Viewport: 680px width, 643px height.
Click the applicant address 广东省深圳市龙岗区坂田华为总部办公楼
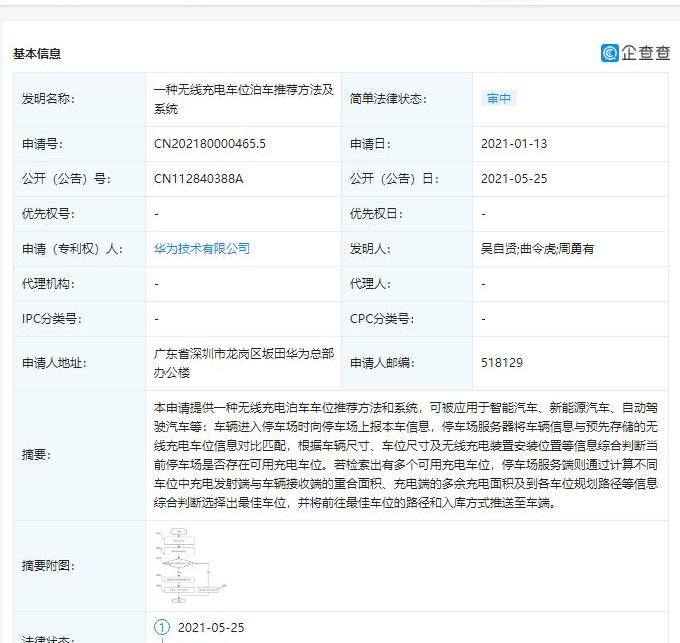point(244,363)
